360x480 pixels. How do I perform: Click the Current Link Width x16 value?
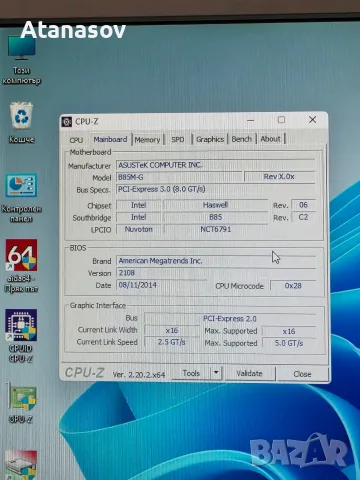point(172,330)
